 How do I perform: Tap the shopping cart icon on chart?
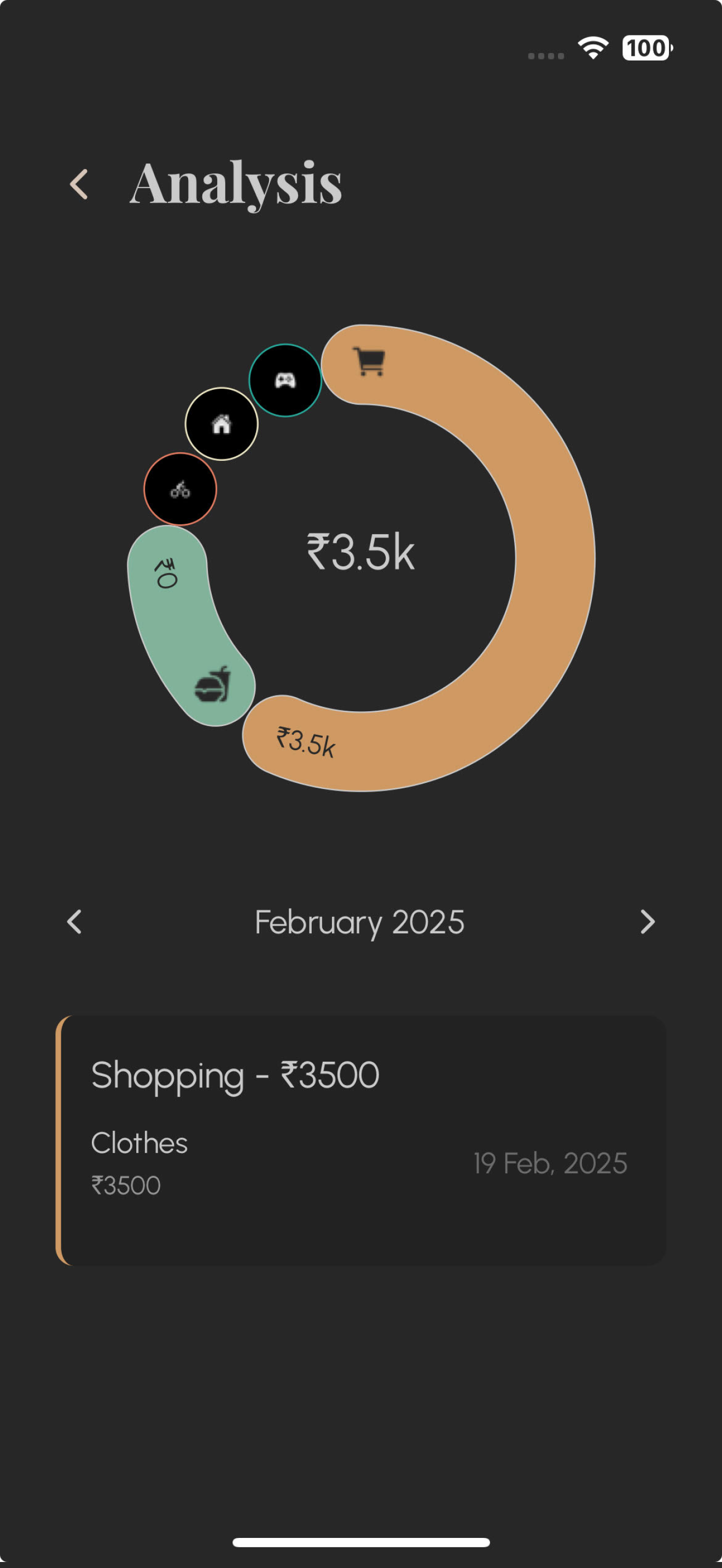click(x=369, y=361)
